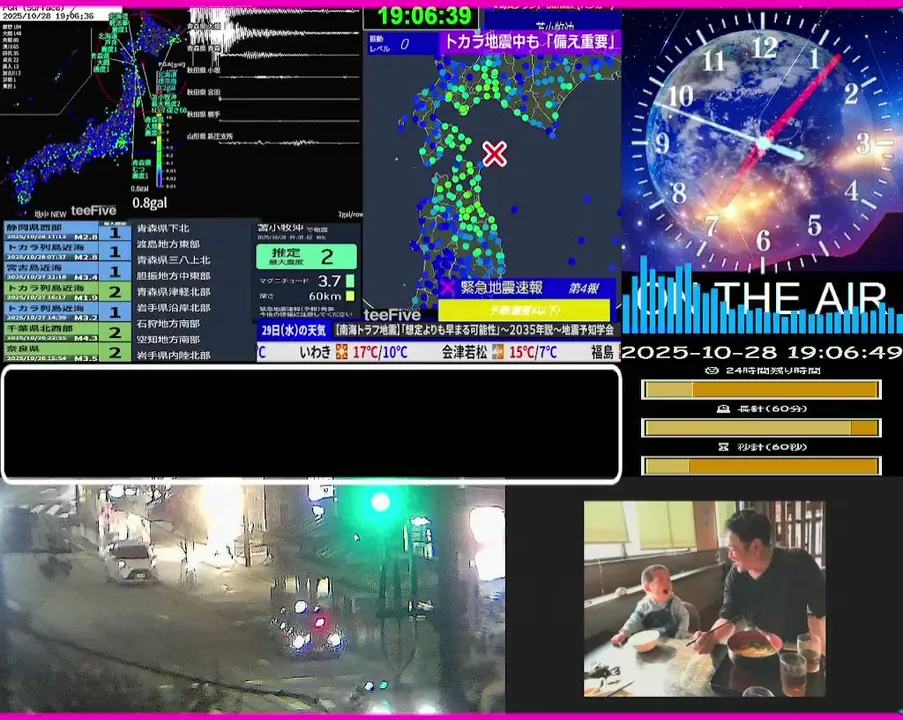This screenshot has width=903, height=720.
Task: Click the 会津若松 15℃/7℃ forecast
Action: (500, 351)
